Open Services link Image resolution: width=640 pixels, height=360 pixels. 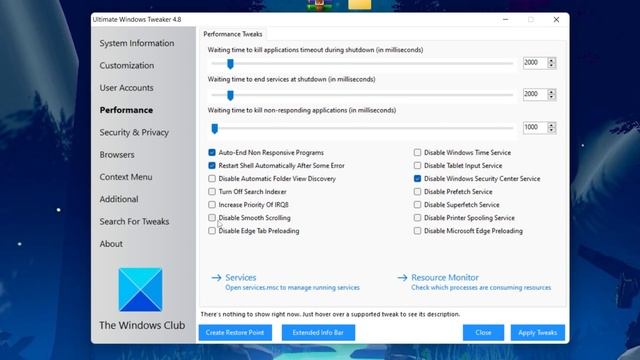click(240, 278)
